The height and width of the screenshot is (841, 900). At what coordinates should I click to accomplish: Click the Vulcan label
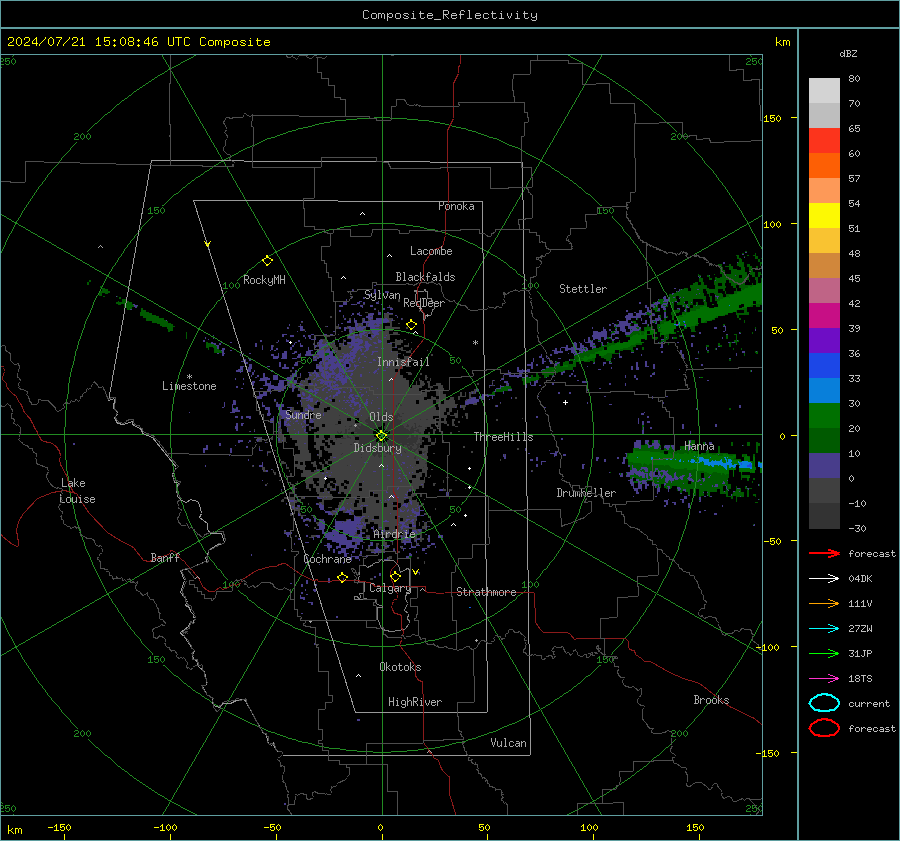coord(508,743)
